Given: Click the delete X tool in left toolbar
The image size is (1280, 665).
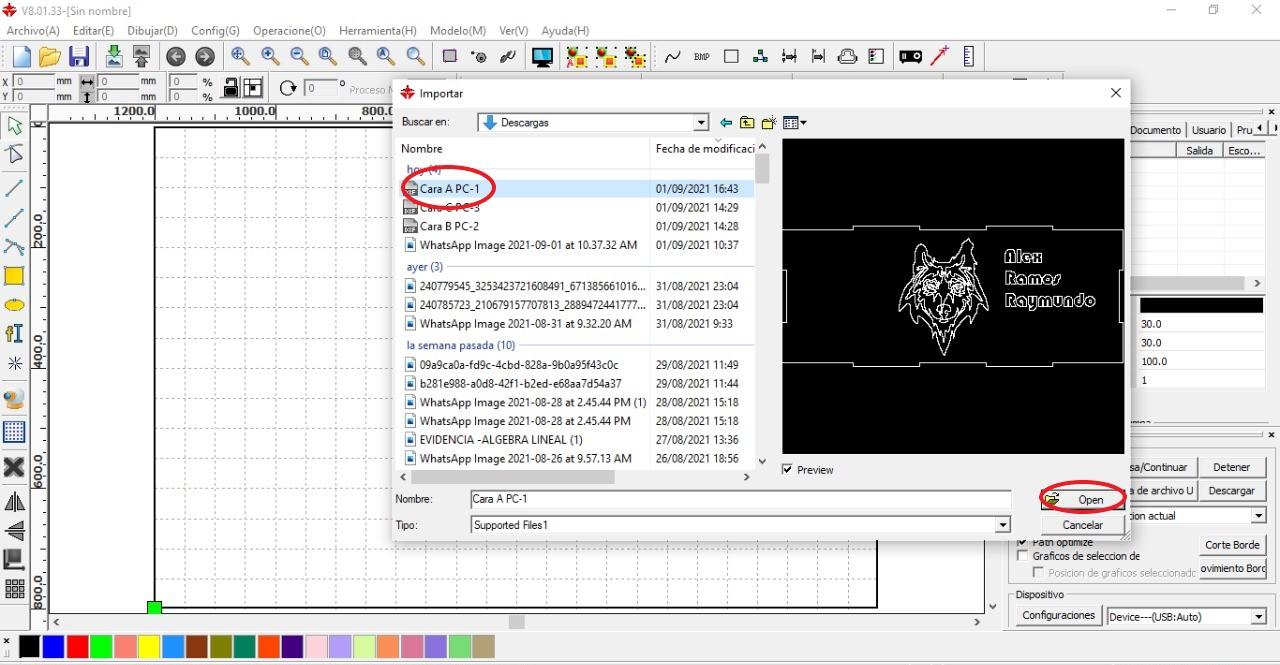Looking at the screenshot, I should (14, 467).
